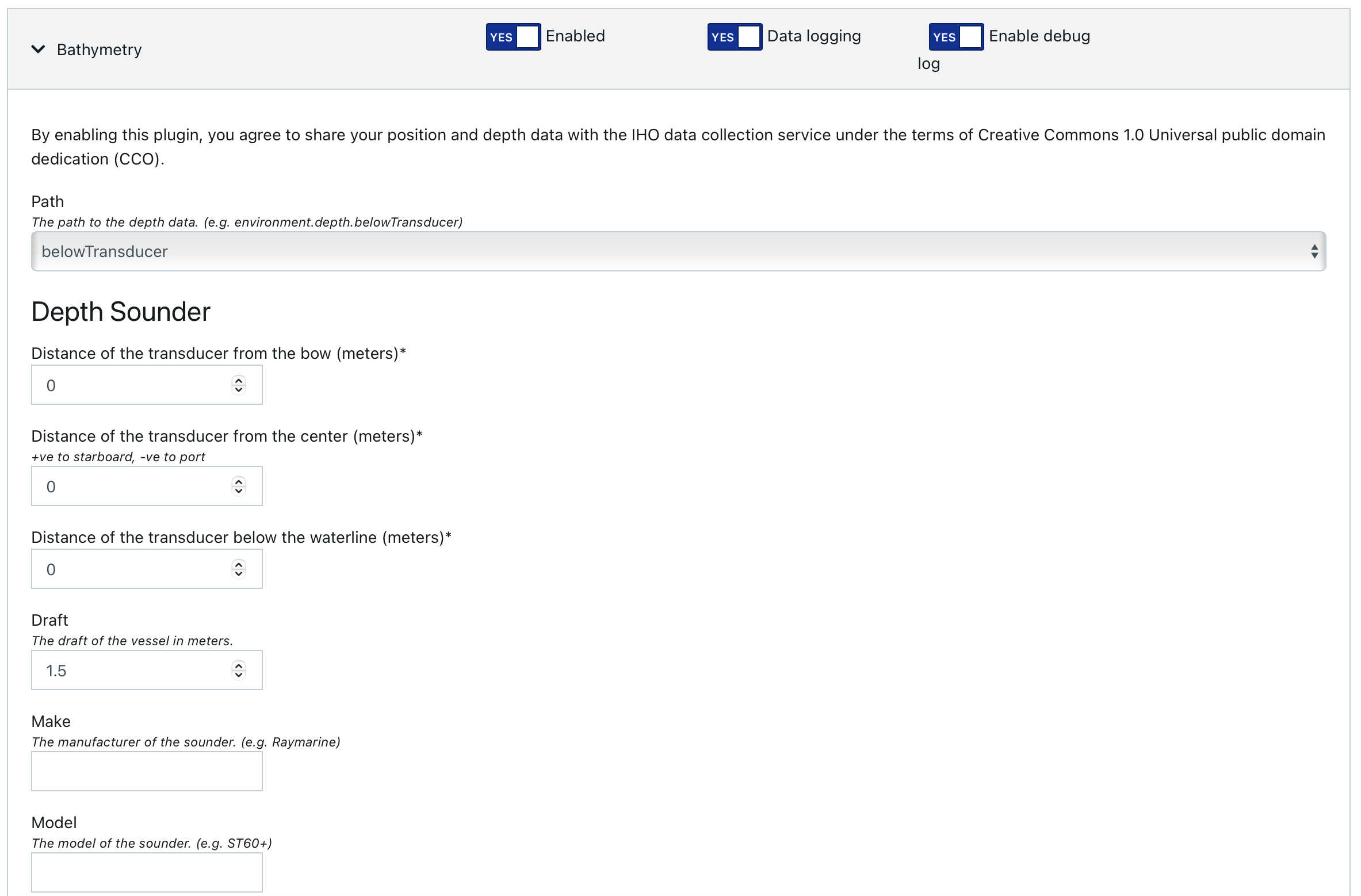Click the Make text field
The width and height of the screenshot is (1361, 896).
(x=147, y=771)
